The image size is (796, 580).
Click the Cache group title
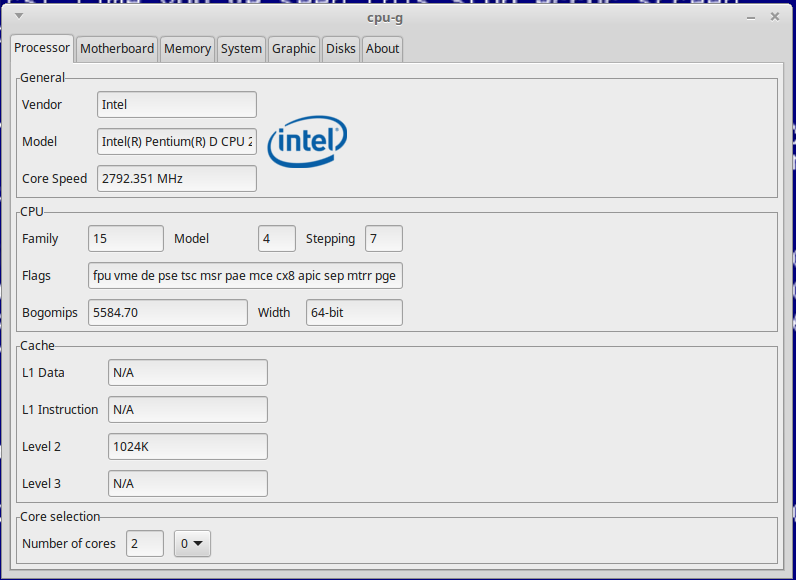point(37,346)
